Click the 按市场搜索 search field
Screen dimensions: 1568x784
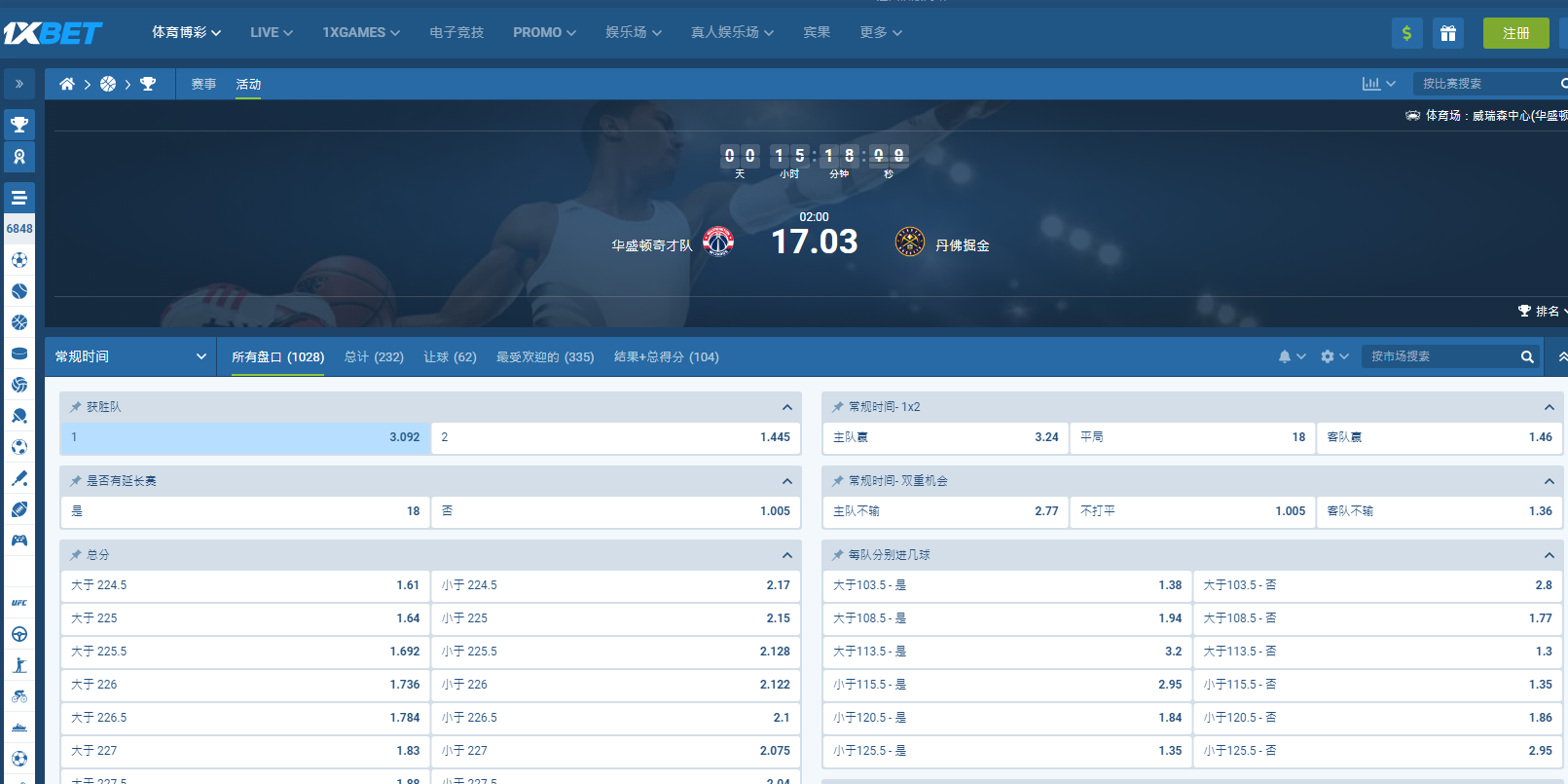tap(1440, 357)
